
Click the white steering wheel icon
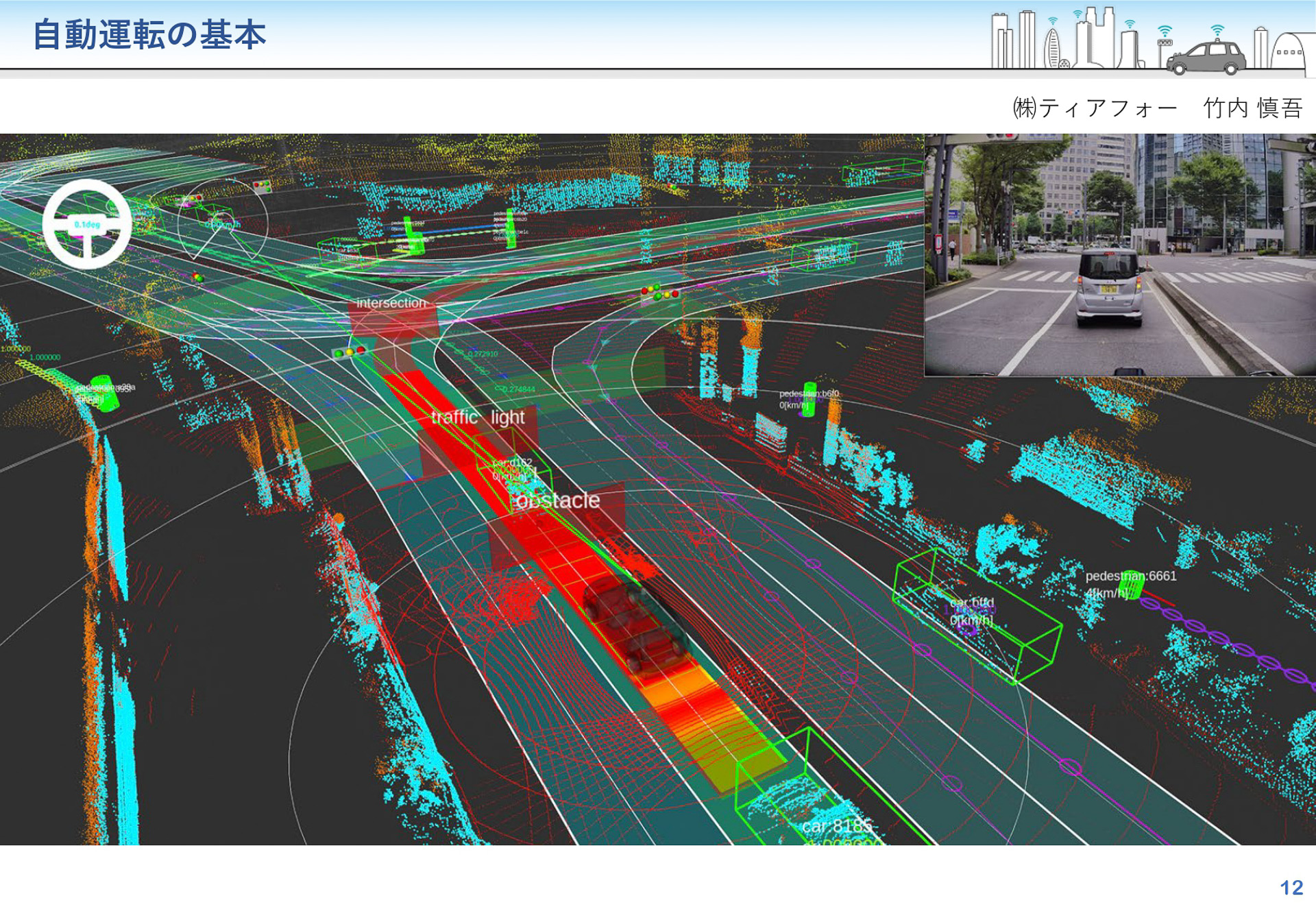point(86,223)
